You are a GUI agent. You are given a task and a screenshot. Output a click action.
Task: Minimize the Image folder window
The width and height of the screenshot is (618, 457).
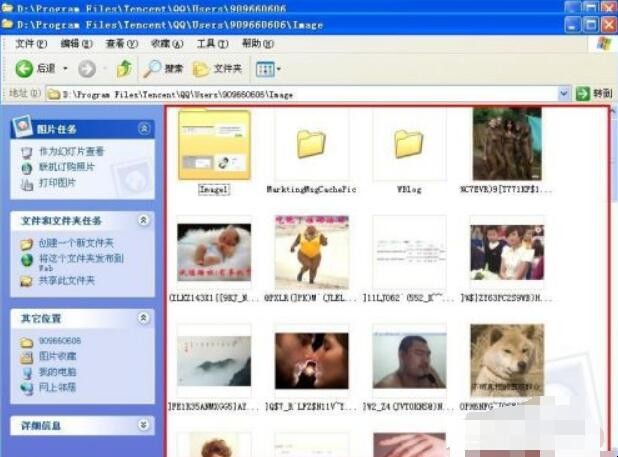tap(572, 25)
